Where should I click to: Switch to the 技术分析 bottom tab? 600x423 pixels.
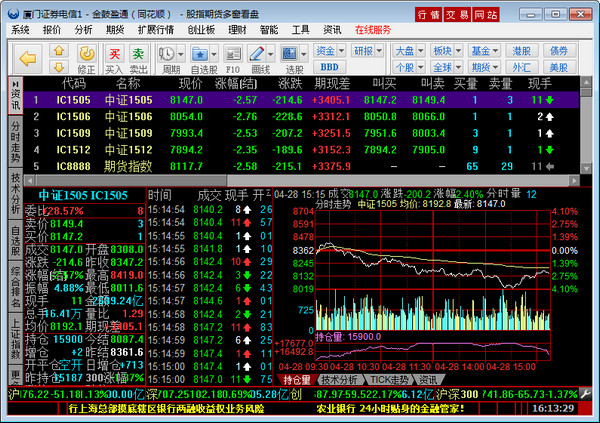(x=339, y=380)
